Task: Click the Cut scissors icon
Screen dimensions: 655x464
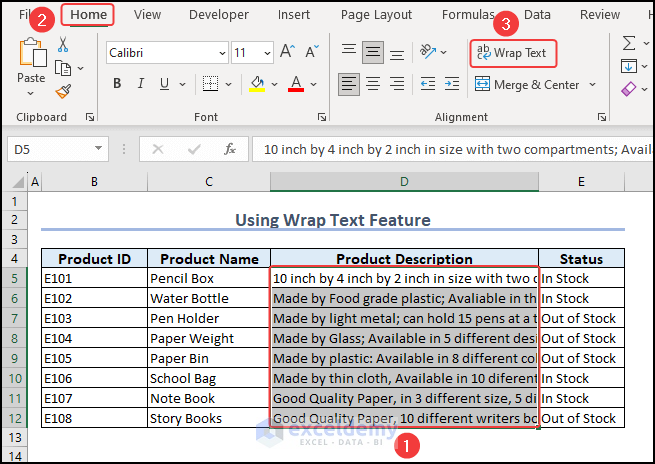Action: (x=63, y=45)
